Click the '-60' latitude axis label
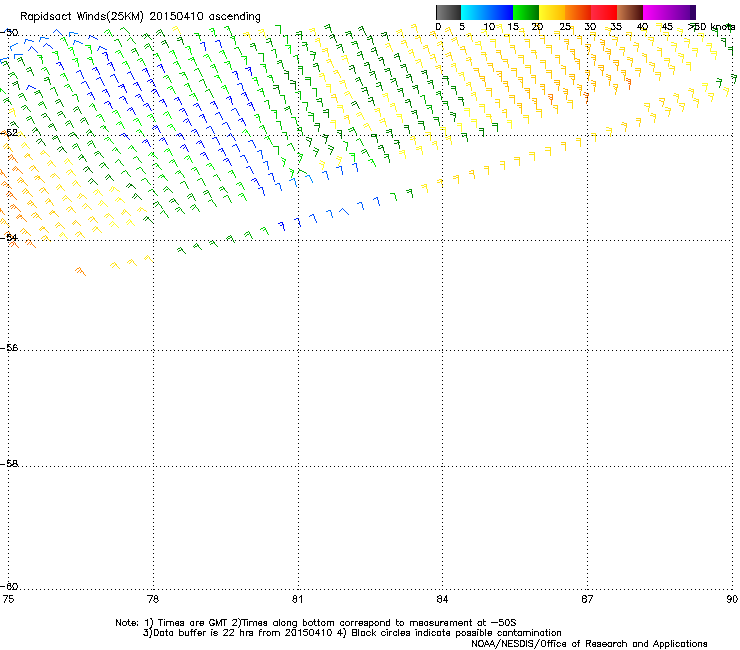 [x=9, y=587]
